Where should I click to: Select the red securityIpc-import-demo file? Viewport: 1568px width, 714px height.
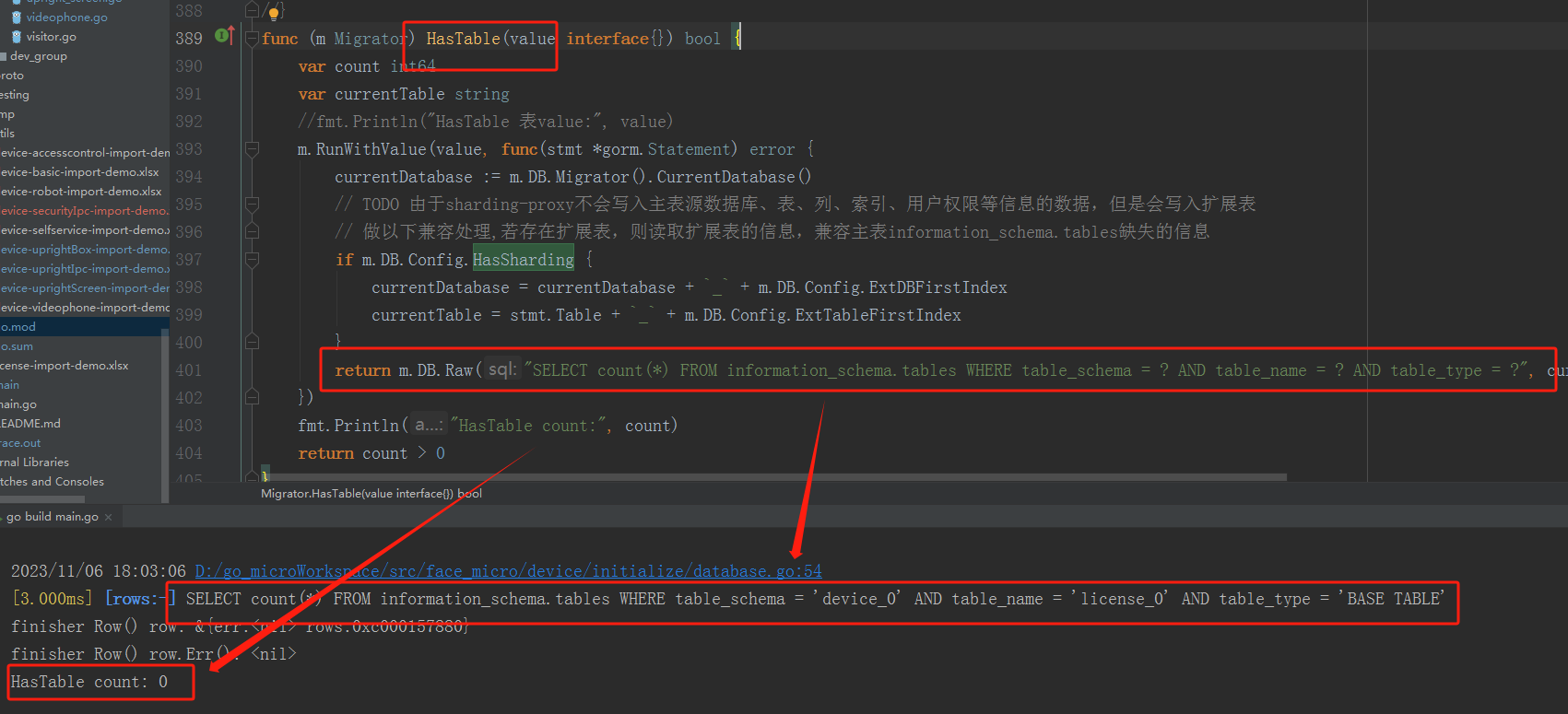(x=84, y=210)
